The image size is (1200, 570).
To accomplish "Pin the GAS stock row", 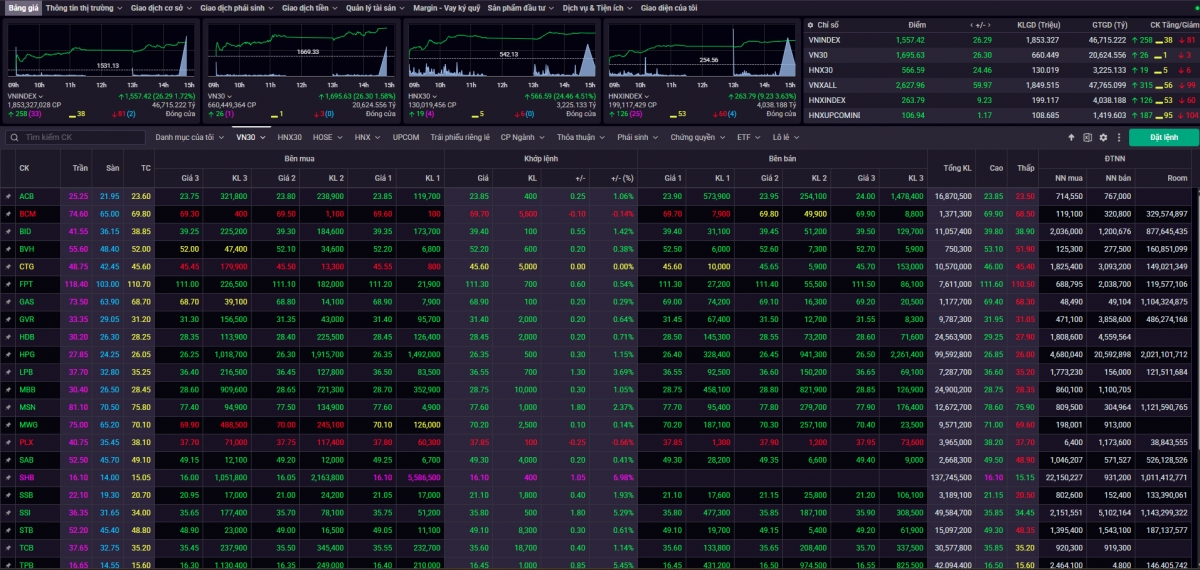I will point(7,302).
